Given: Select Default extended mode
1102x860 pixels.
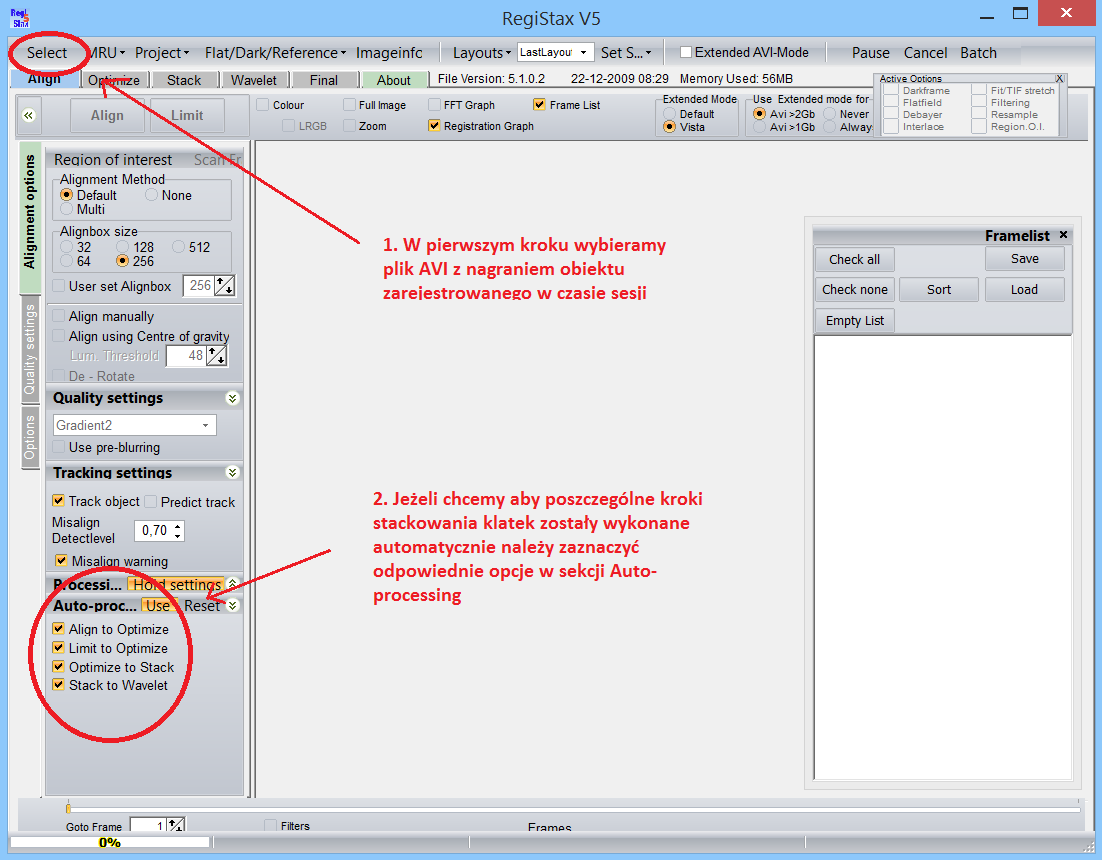Looking at the screenshot, I should point(669,114).
